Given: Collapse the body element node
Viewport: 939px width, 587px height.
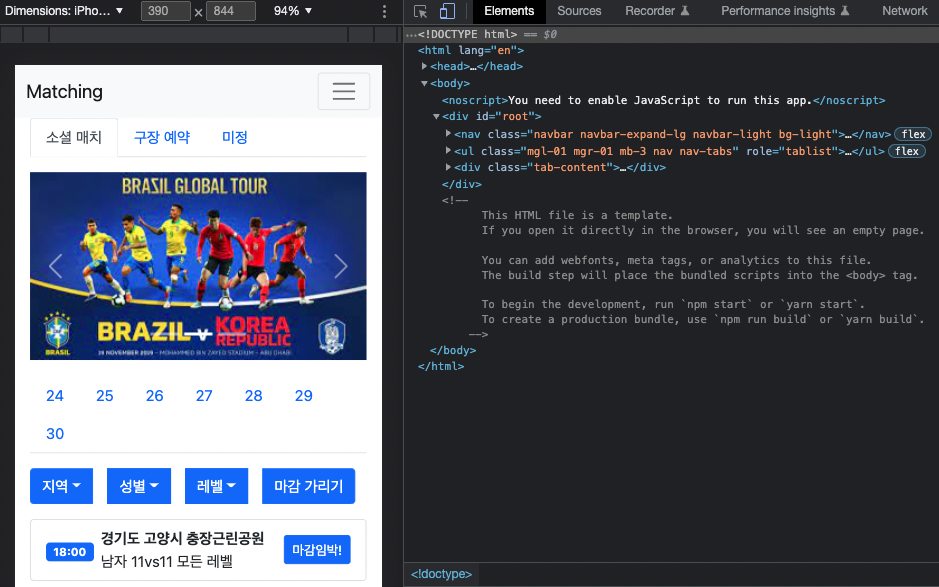Looking at the screenshot, I should pos(424,83).
